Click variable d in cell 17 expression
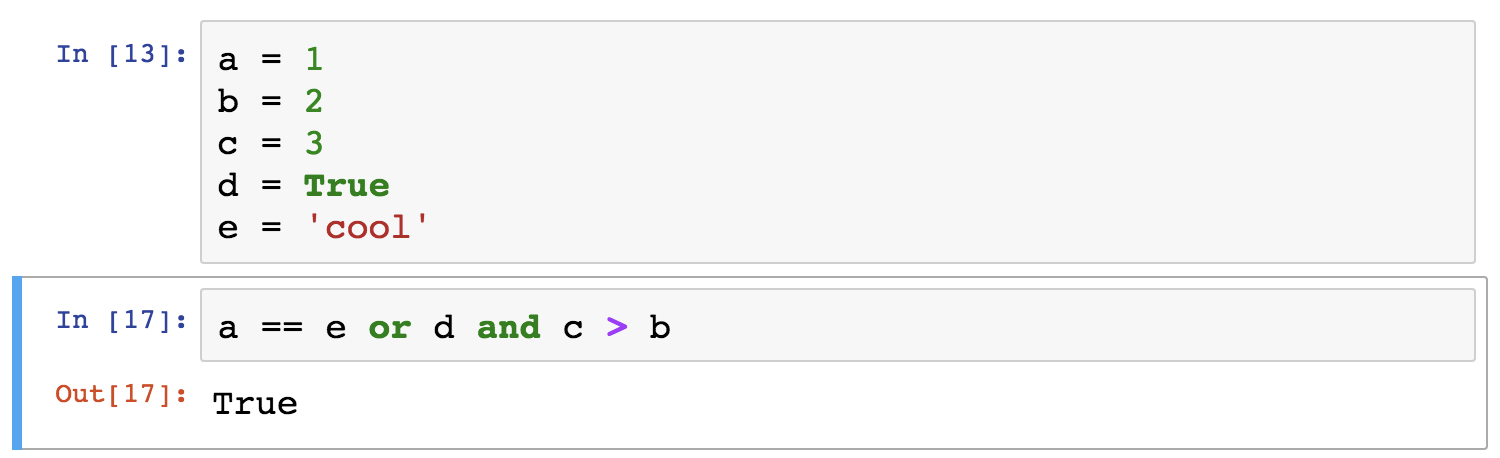This screenshot has width=1500, height=458. pyautogui.click(x=444, y=327)
